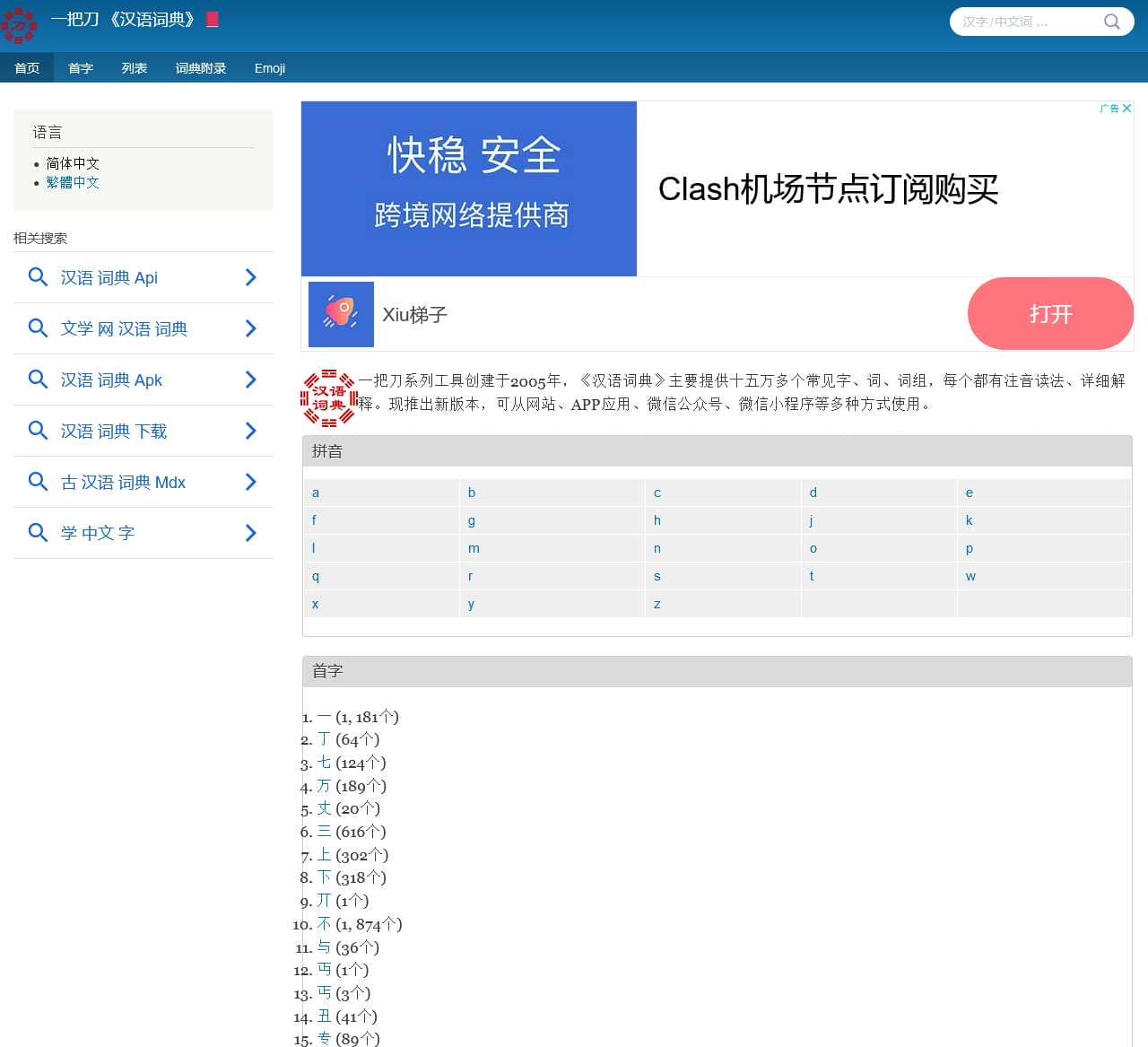Screen dimensions: 1148x1047
Task: Expand the 学 中文 字 chevron arrow
Action: [251, 533]
